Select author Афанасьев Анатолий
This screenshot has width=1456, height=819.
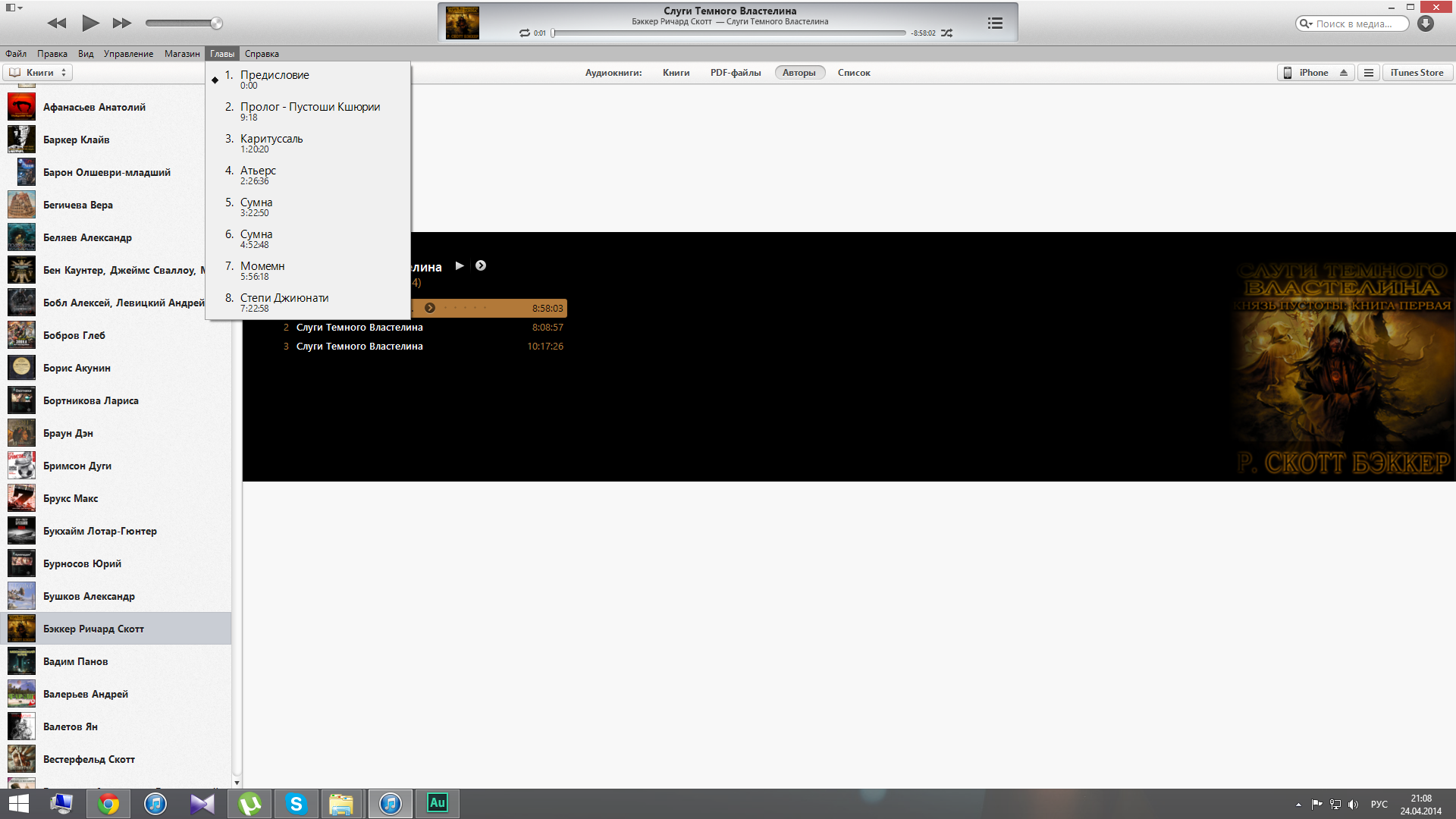(x=115, y=107)
